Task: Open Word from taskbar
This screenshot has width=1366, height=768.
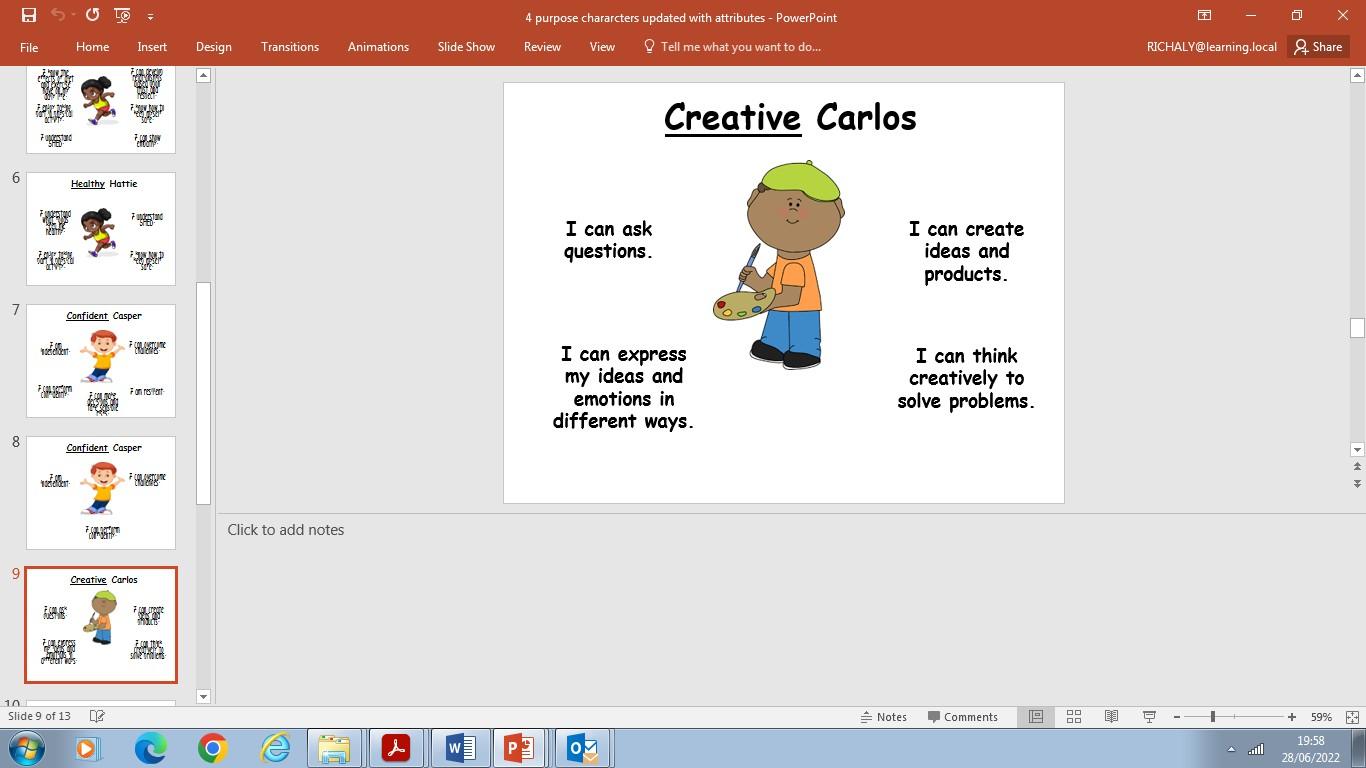Action: tap(459, 748)
